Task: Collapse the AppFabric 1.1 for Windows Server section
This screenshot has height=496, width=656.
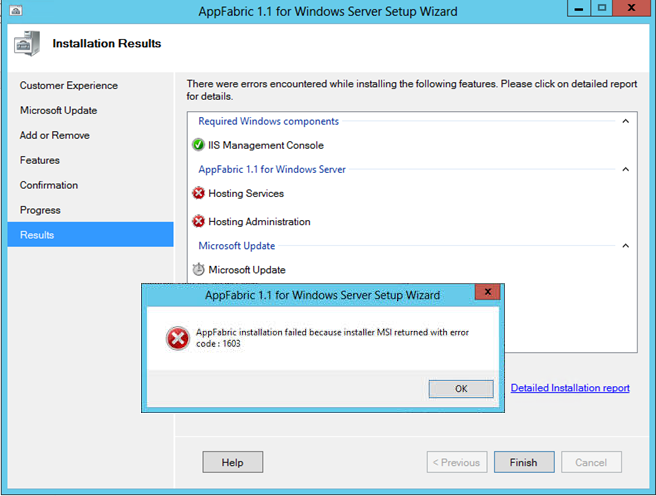Action: coord(625,170)
